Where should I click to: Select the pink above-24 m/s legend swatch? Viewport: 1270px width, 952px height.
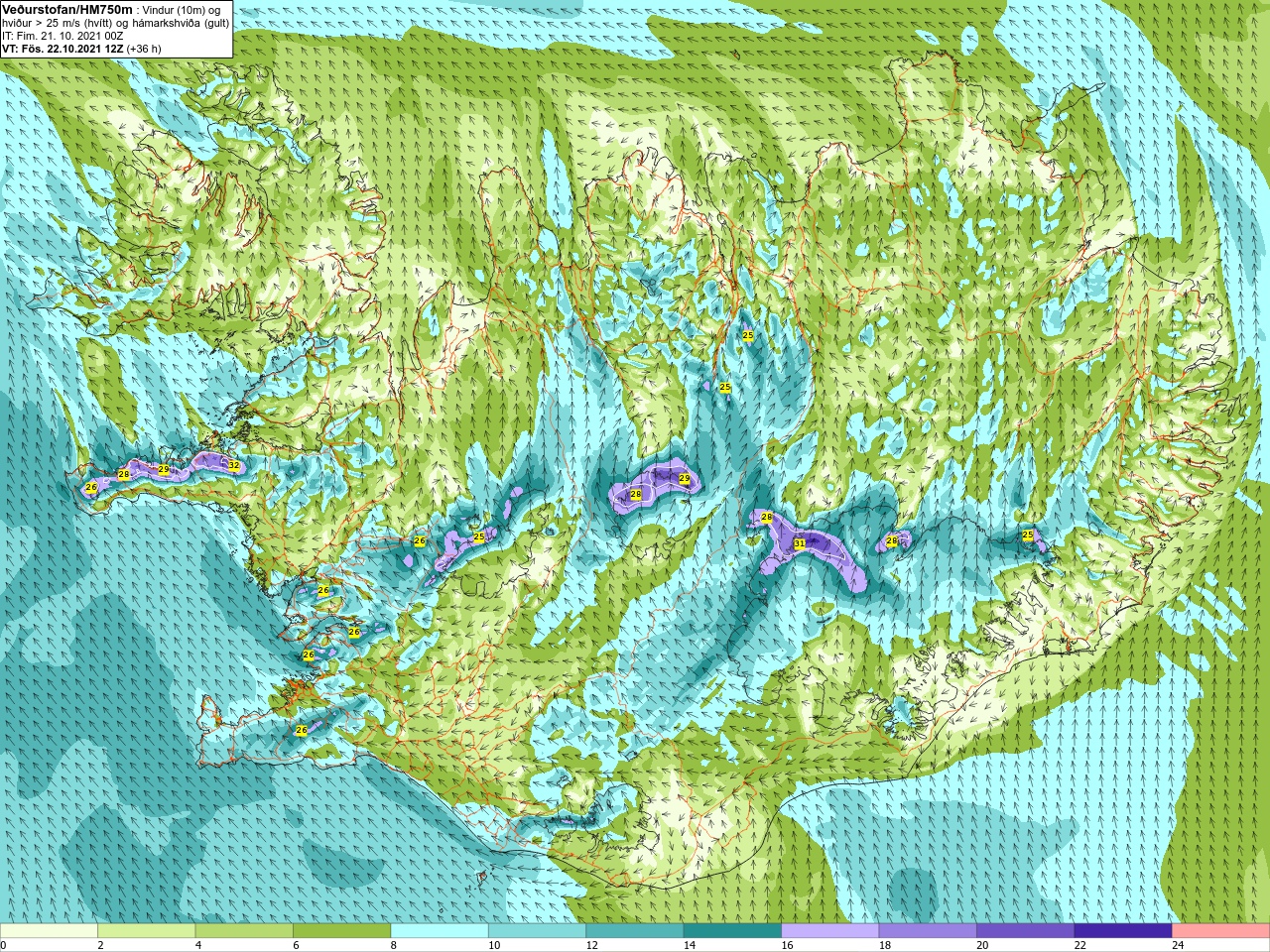tap(1221, 931)
